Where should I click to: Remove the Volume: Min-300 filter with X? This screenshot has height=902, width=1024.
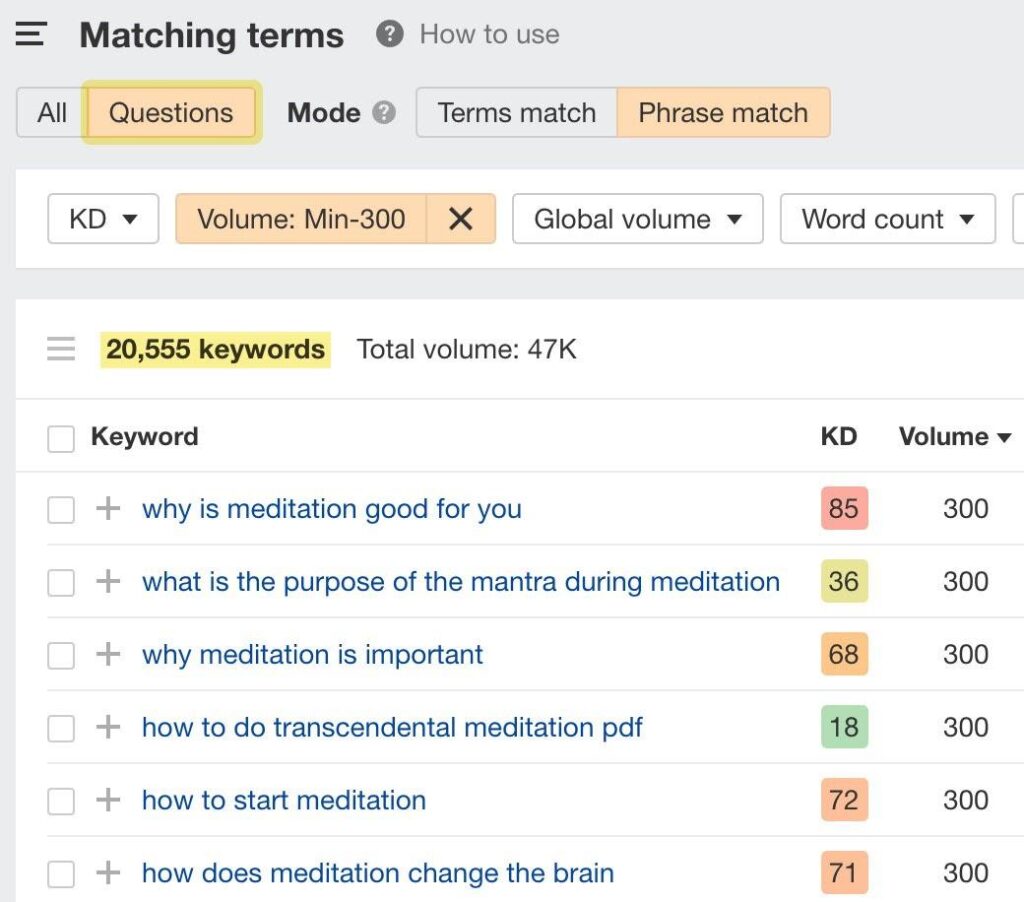click(x=460, y=219)
